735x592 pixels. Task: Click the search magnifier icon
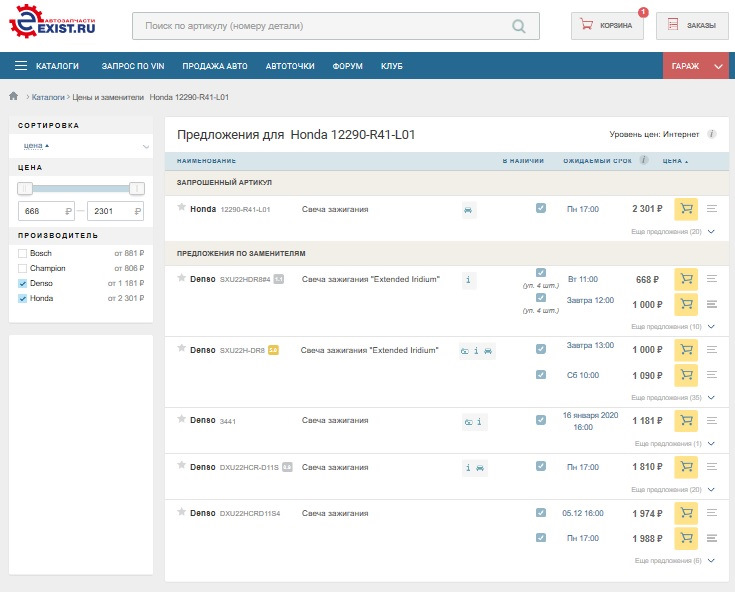(x=518, y=26)
